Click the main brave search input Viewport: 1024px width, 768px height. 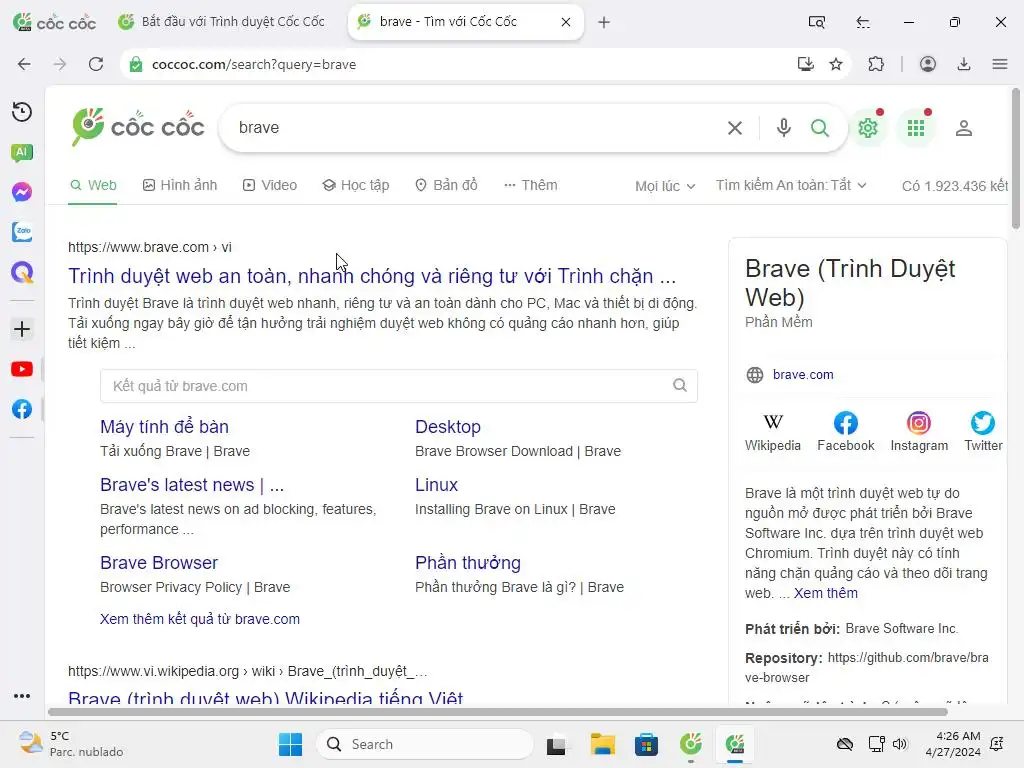[x=477, y=128]
